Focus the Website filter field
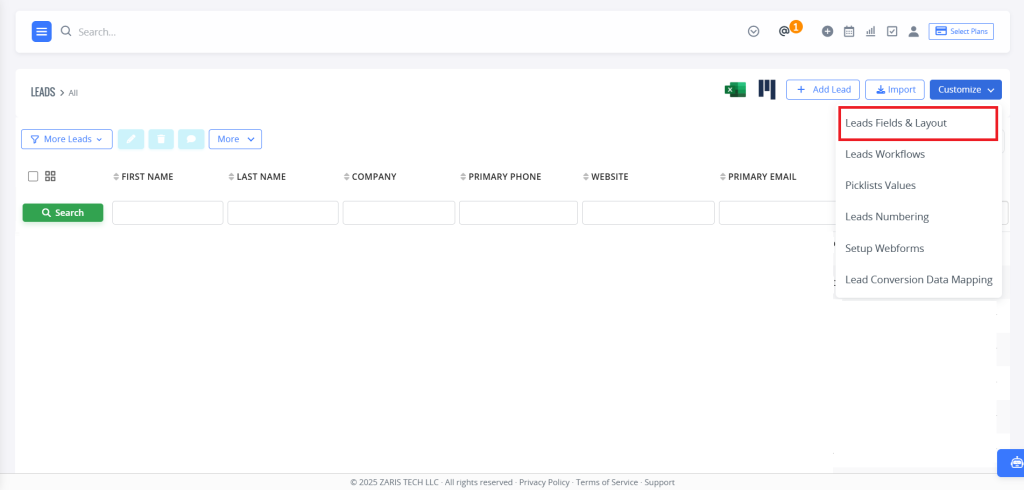Image resolution: width=1024 pixels, height=490 pixels. [648, 213]
